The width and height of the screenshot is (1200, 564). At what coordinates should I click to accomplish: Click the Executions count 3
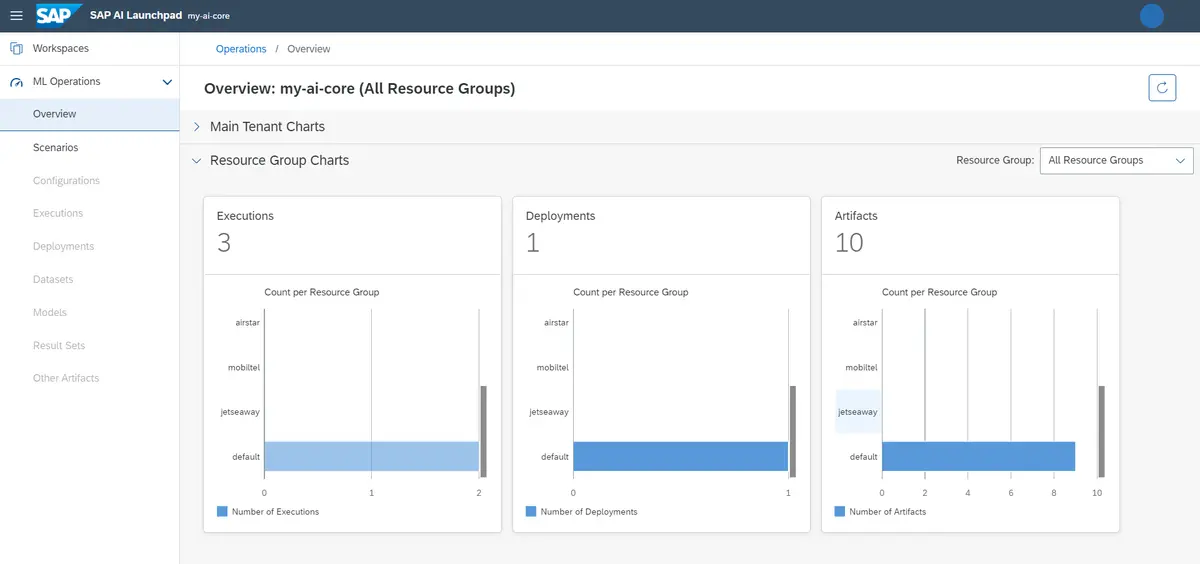[224, 243]
